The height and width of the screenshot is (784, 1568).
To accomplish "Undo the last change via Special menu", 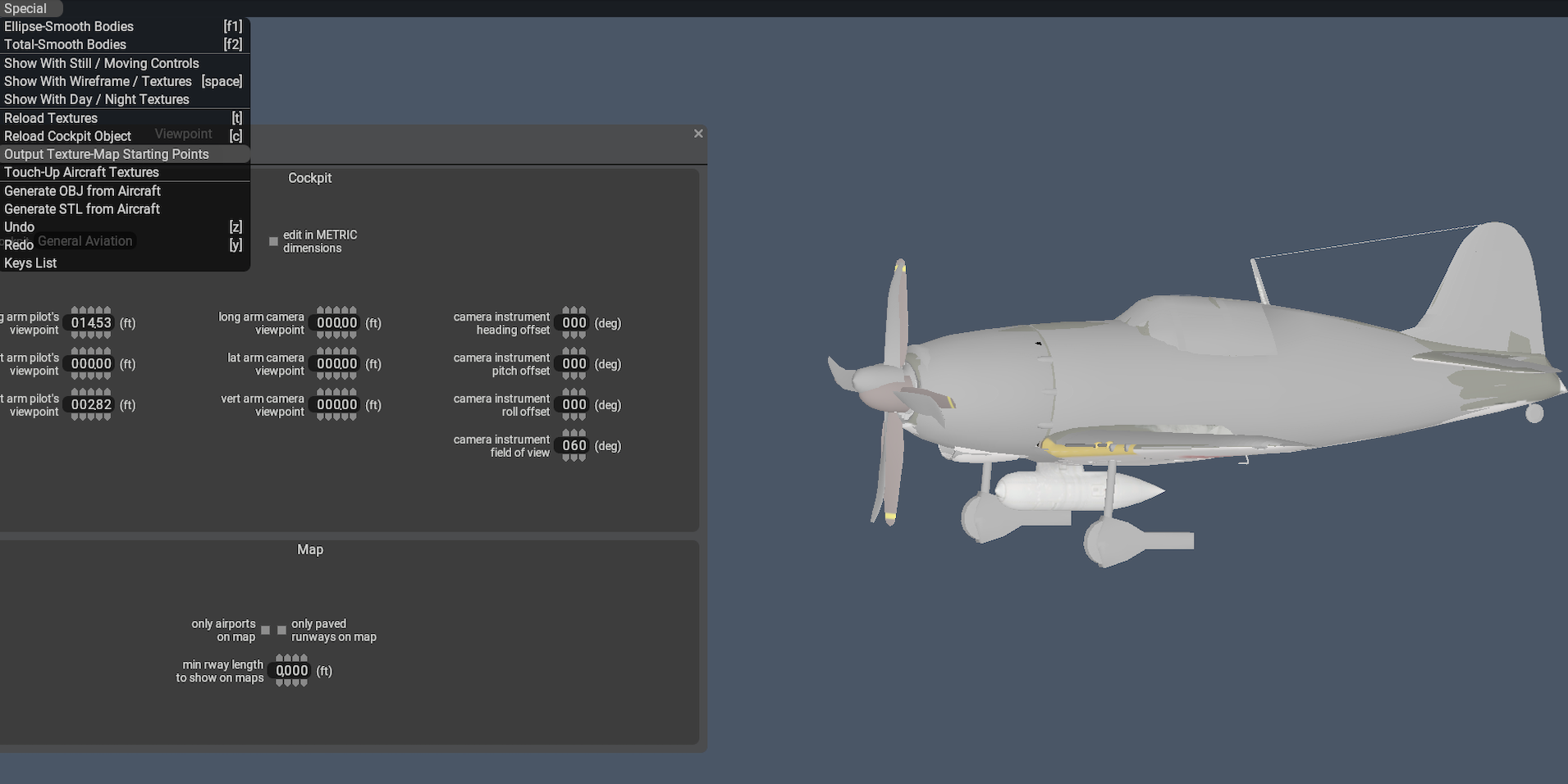I will [x=19, y=226].
